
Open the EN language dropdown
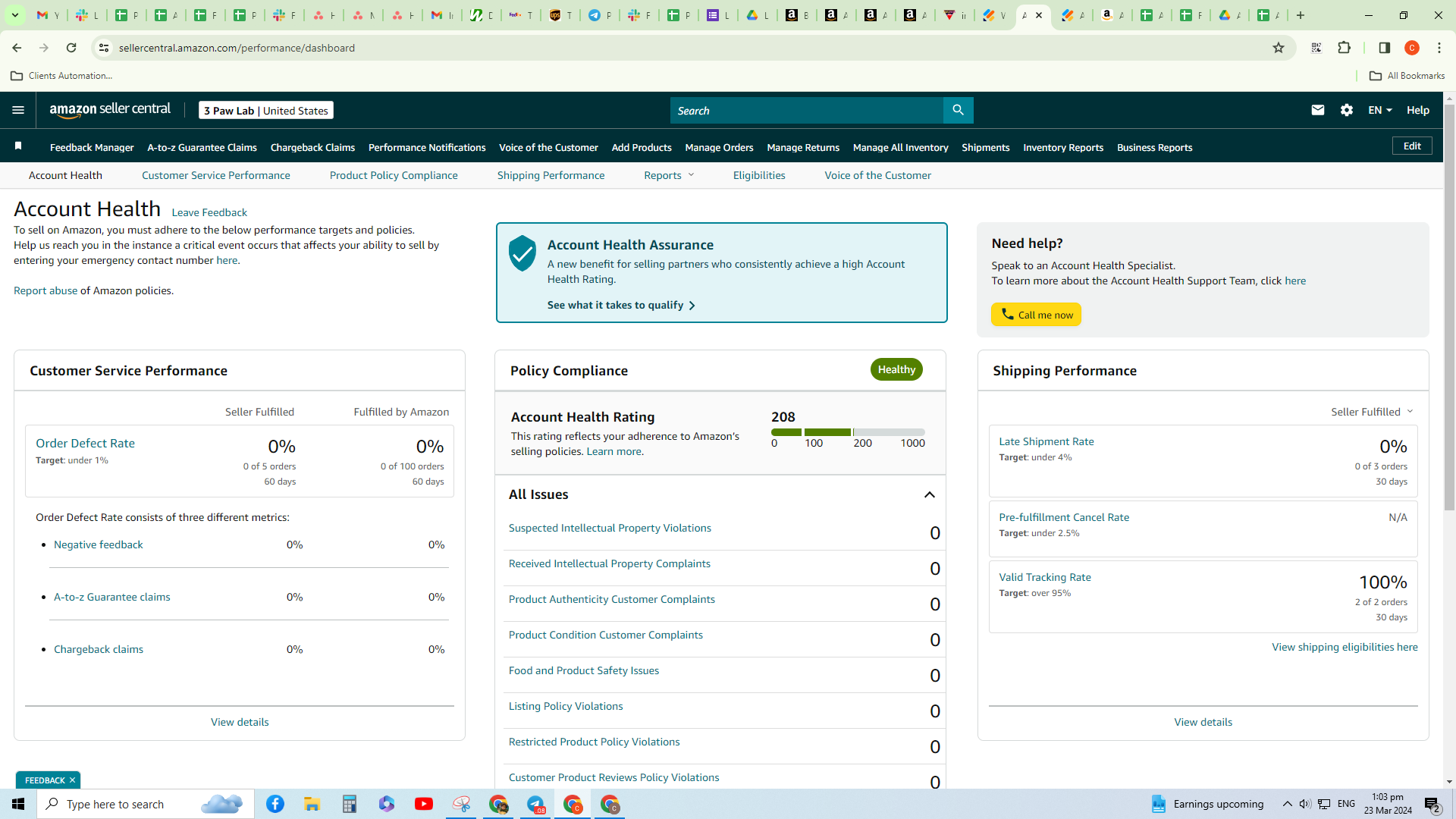[1380, 110]
